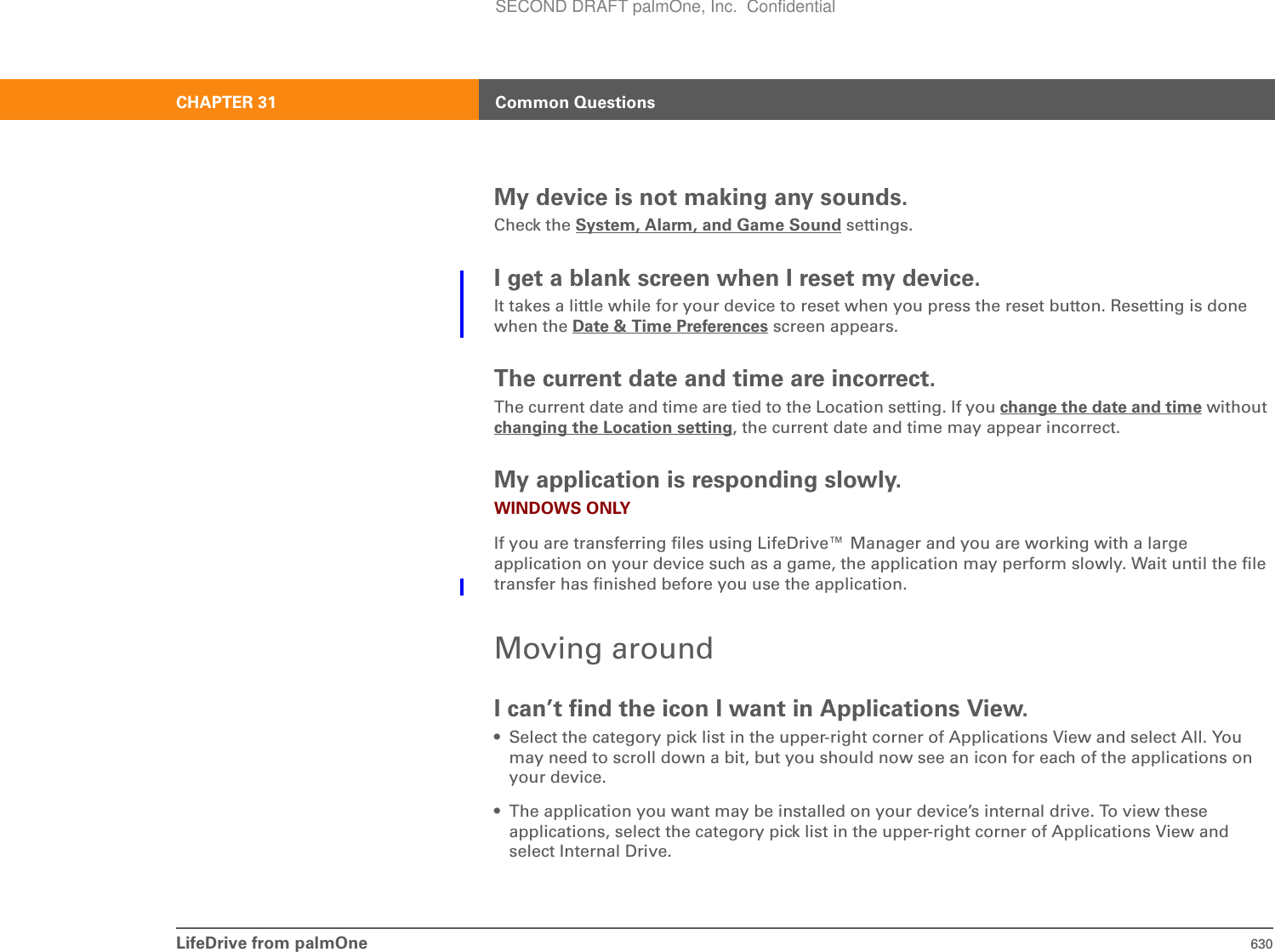
Task: Follow the Date & Time Preferences link
Action: (670, 327)
